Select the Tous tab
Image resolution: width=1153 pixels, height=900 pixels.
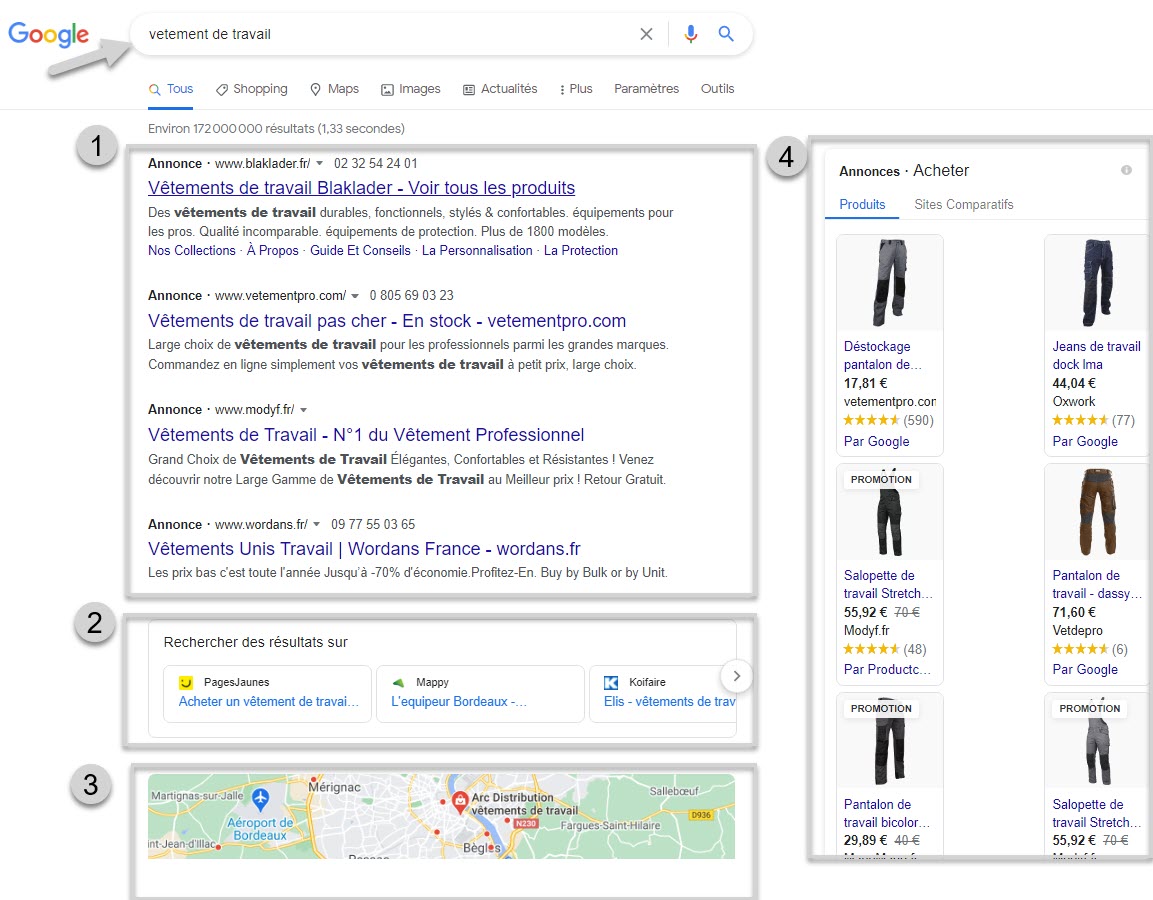click(x=171, y=89)
